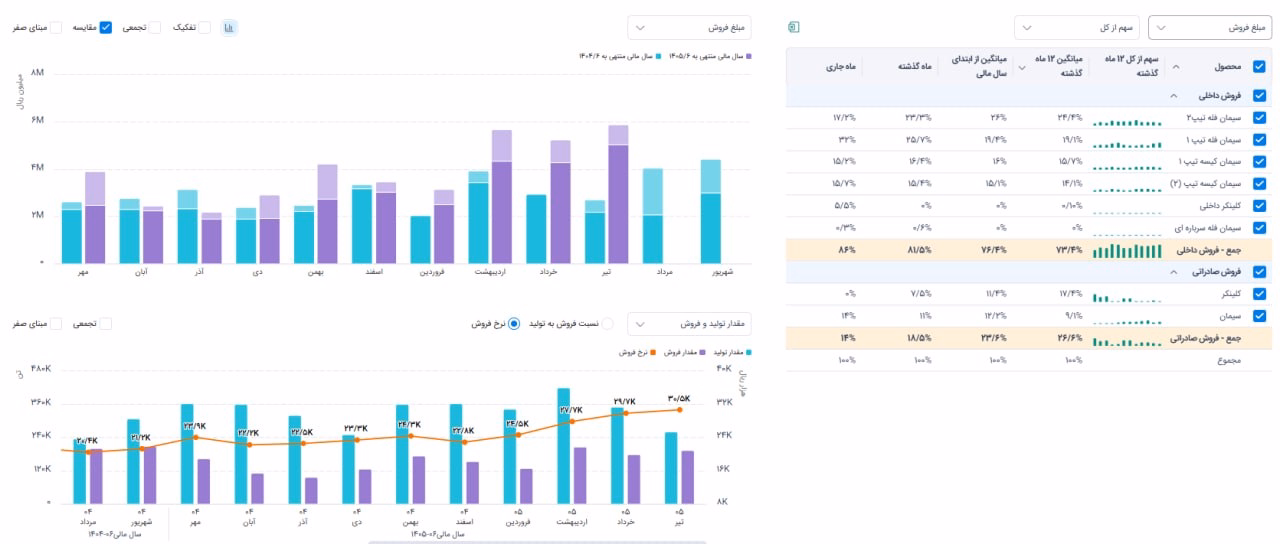Viewport: 1280px width, 544px height.
Task: Click the bar chart type icon
Action: [x=229, y=28]
